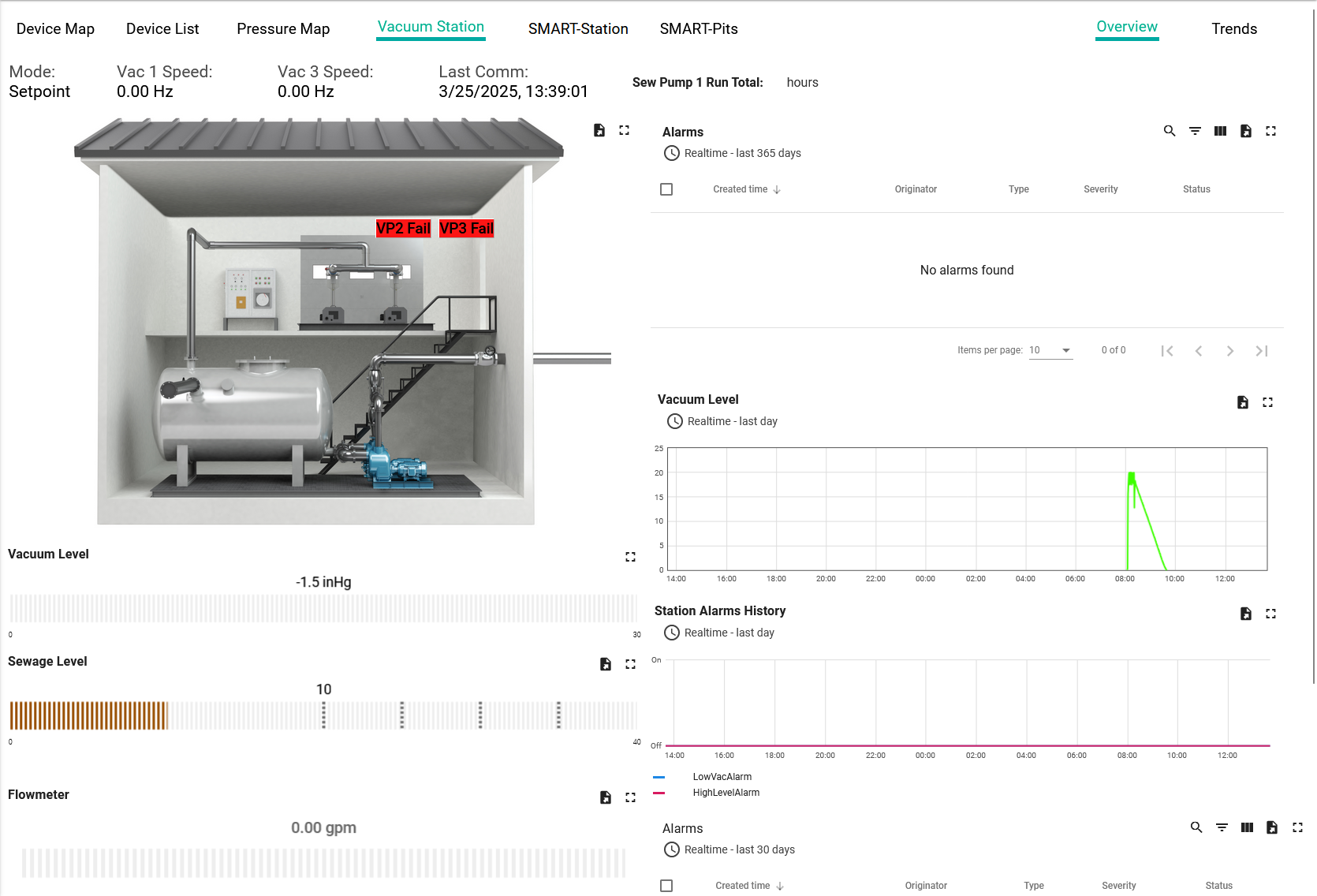Click the VP3 Fail indicator
This screenshot has width=1317, height=896.
click(x=466, y=228)
